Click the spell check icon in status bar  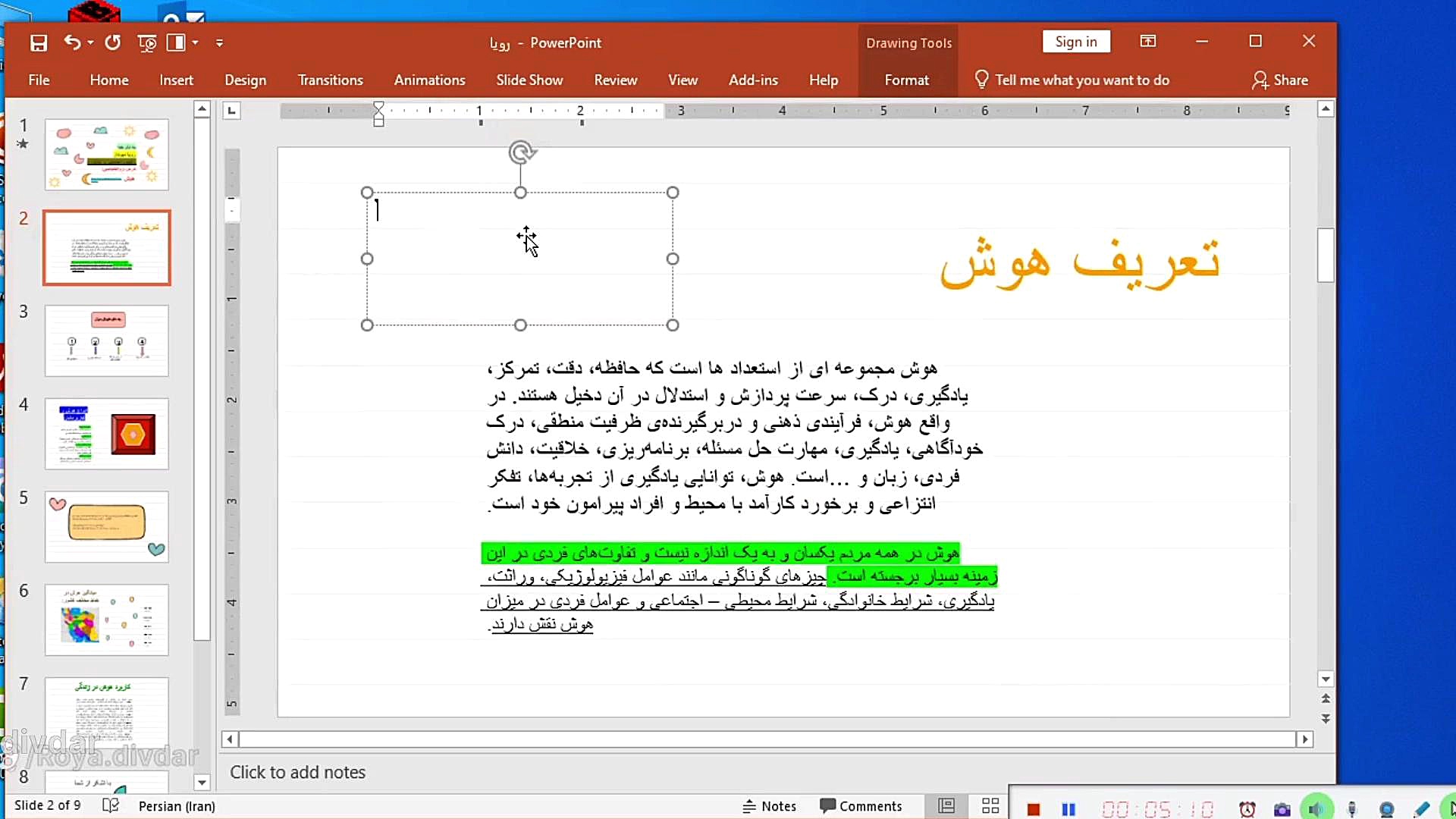pyautogui.click(x=111, y=805)
